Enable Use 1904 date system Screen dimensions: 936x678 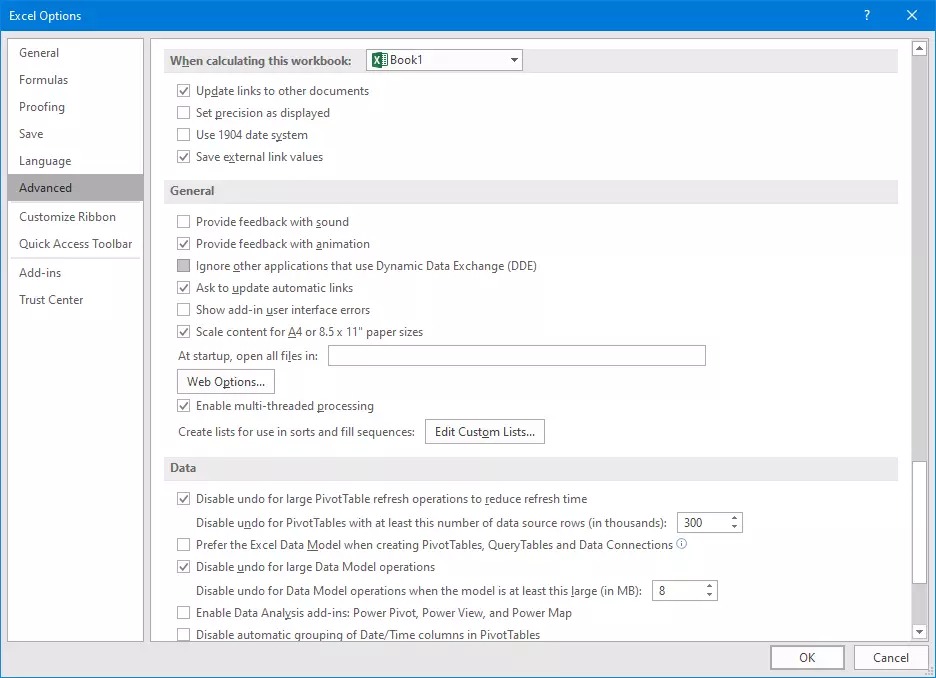coord(184,135)
